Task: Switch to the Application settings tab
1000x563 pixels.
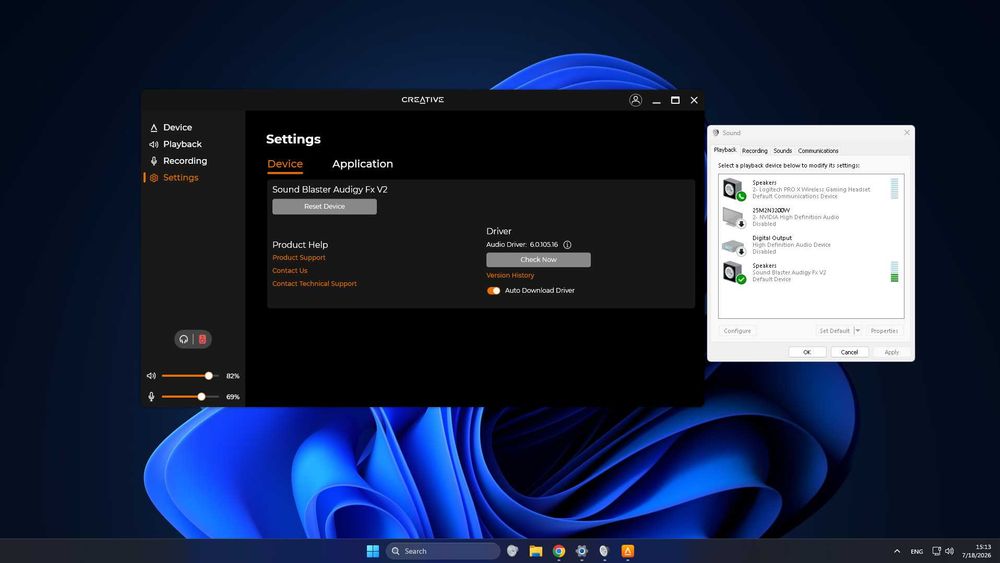Action: tap(362, 164)
